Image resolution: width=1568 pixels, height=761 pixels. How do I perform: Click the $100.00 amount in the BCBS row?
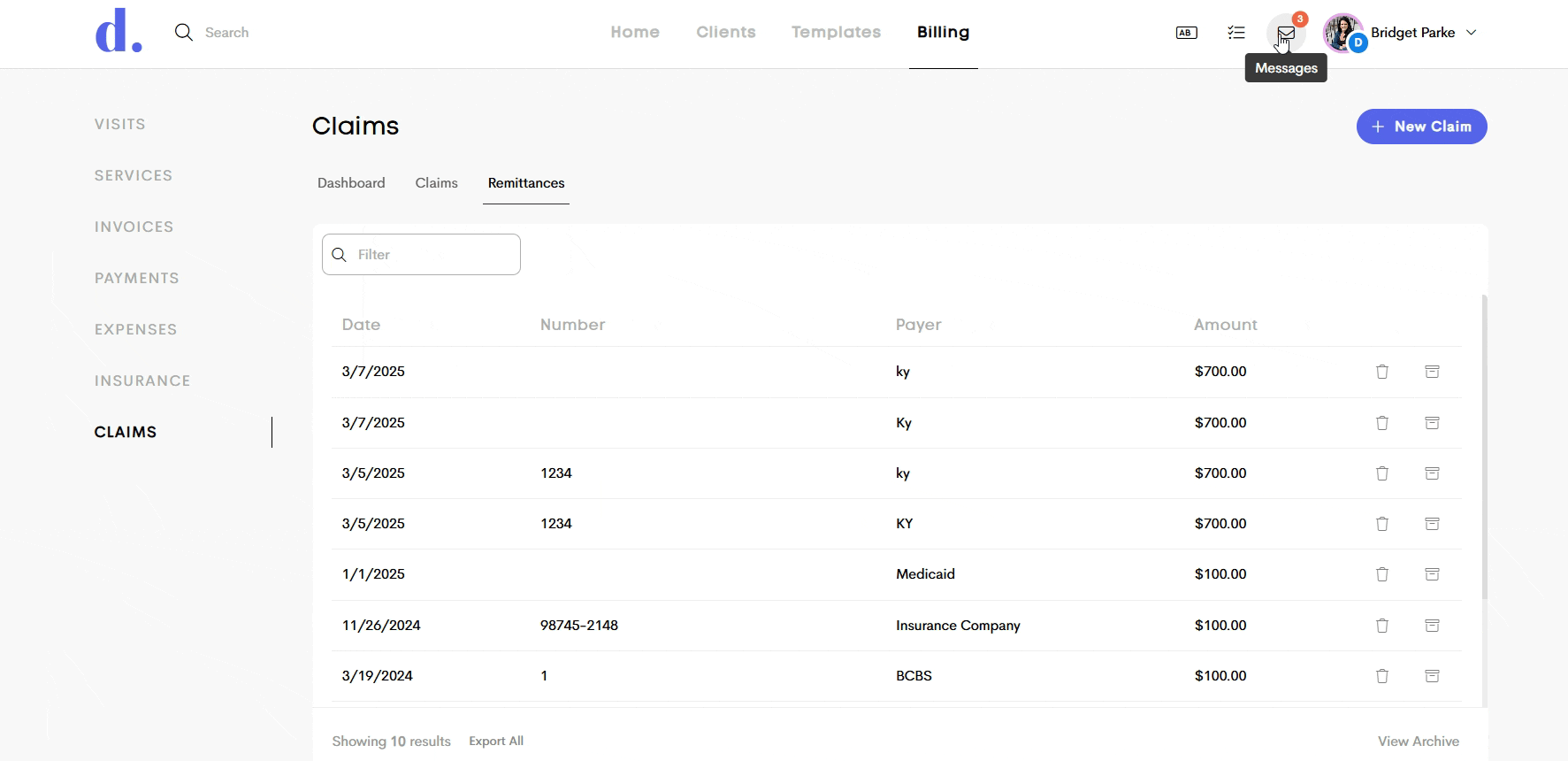pos(1220,676)
